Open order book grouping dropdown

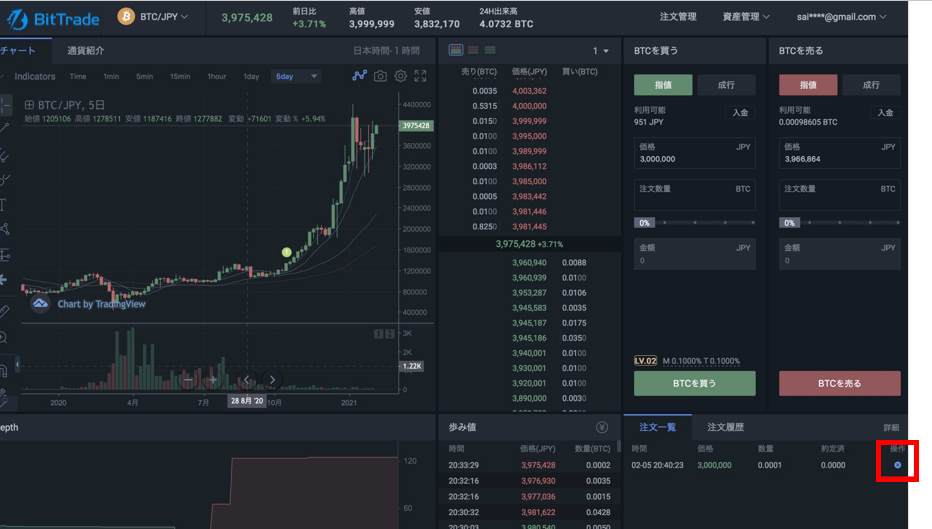point(600,50)
